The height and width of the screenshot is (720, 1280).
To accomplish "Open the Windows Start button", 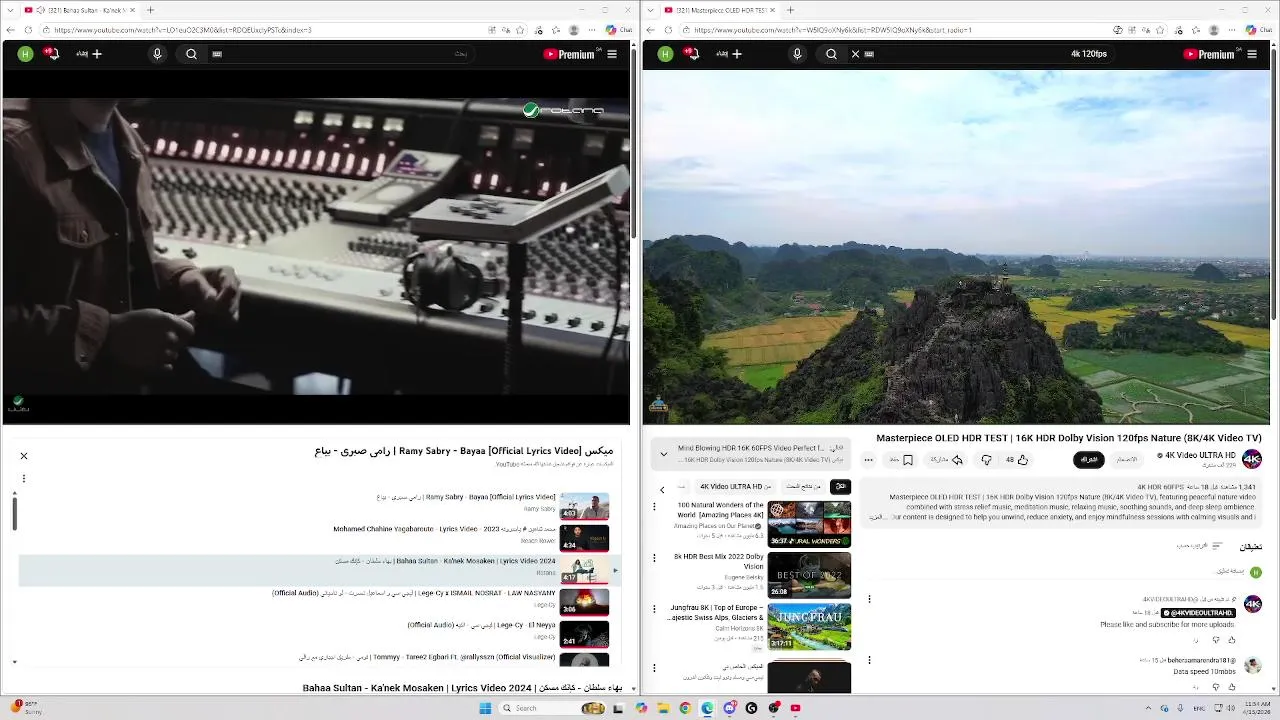I will coord(486,708).
